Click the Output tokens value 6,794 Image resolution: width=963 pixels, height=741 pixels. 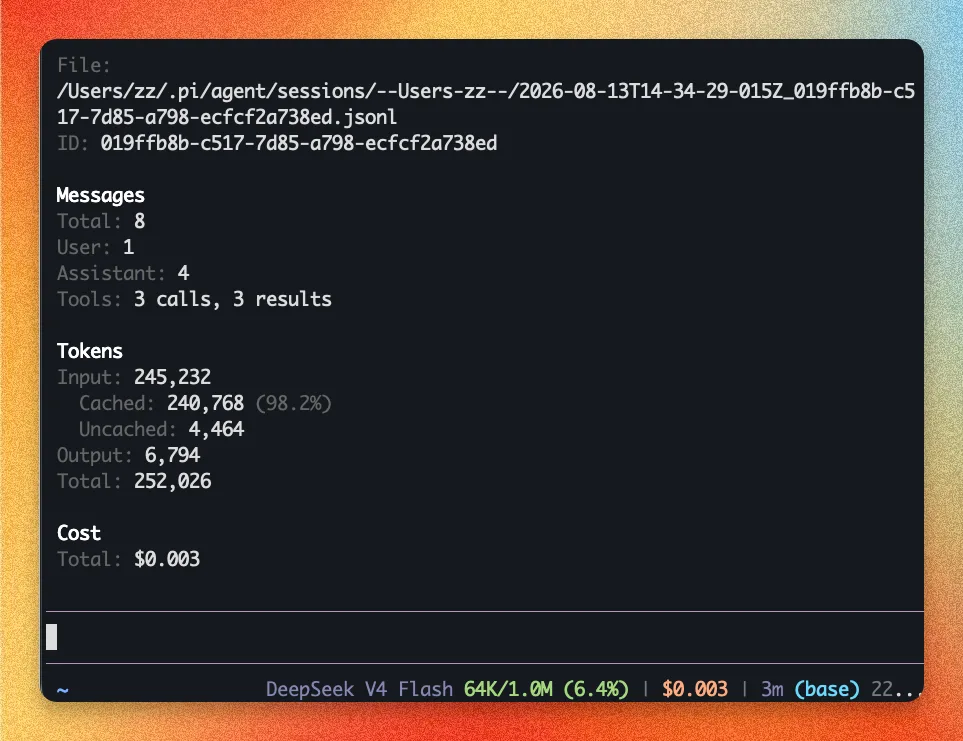click(x=172, y=455)
